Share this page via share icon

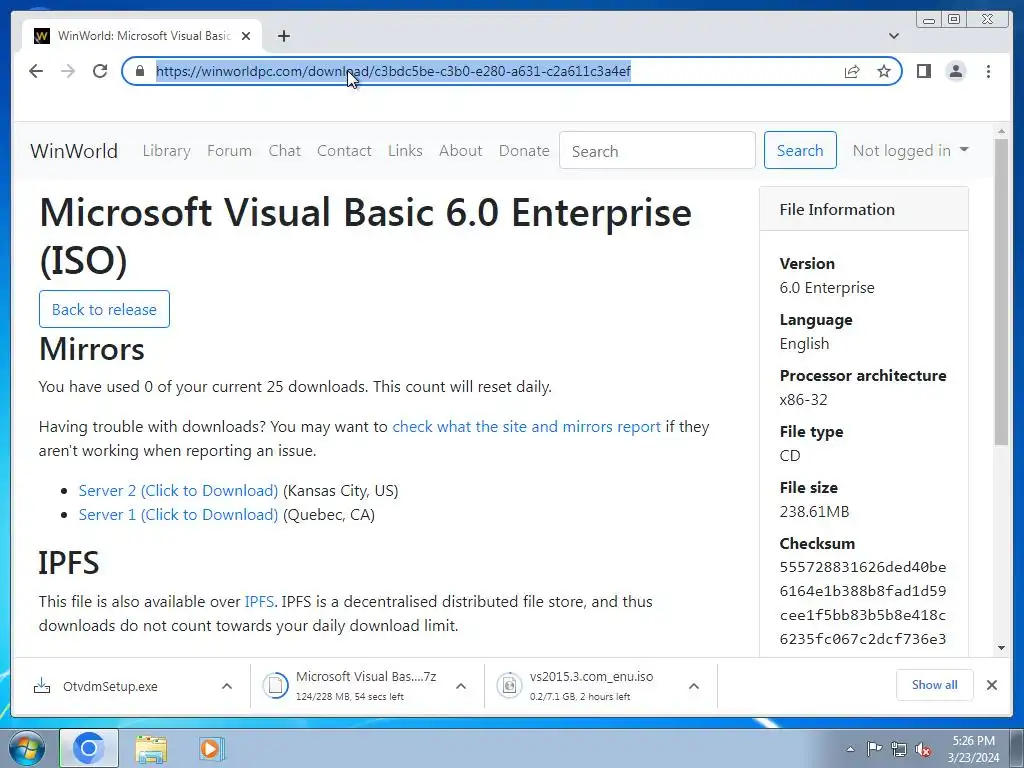point(852,71)
